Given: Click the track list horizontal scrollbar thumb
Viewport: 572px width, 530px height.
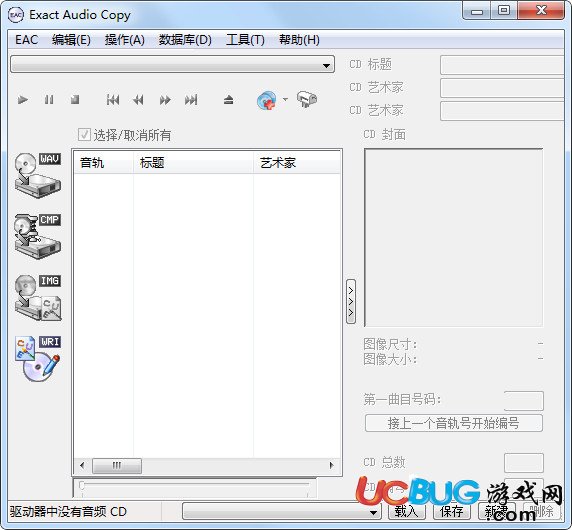Looking at the screenshot, I should click(x=117, y=465).
